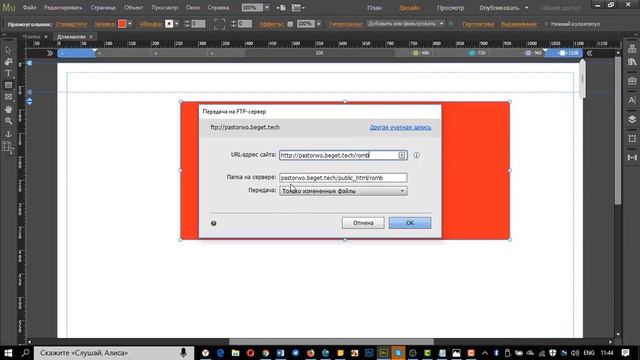Screen dimensions: 640x360
Task: Select the Hand tool
Action: [x=8, y=109]
